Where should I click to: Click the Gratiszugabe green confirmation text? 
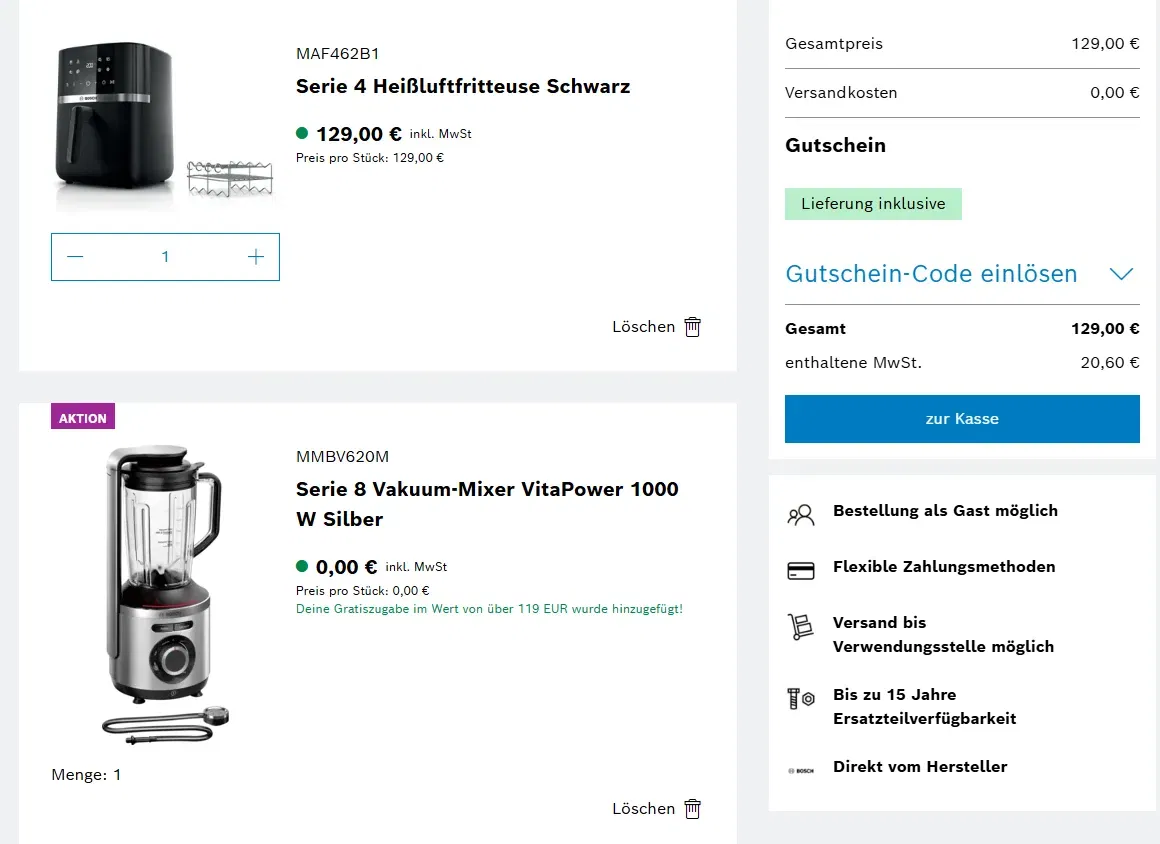(488, 608)
